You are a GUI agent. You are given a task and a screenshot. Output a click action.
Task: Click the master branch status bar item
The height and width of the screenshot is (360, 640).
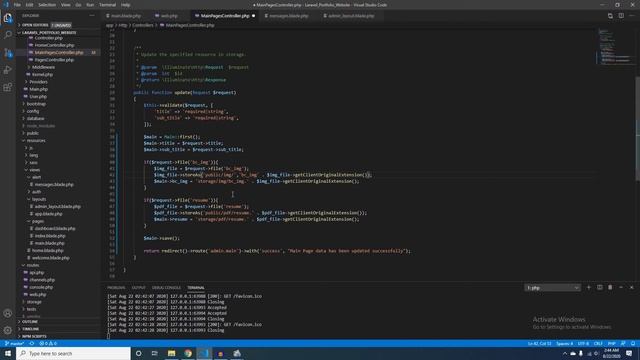pos(15,344)
